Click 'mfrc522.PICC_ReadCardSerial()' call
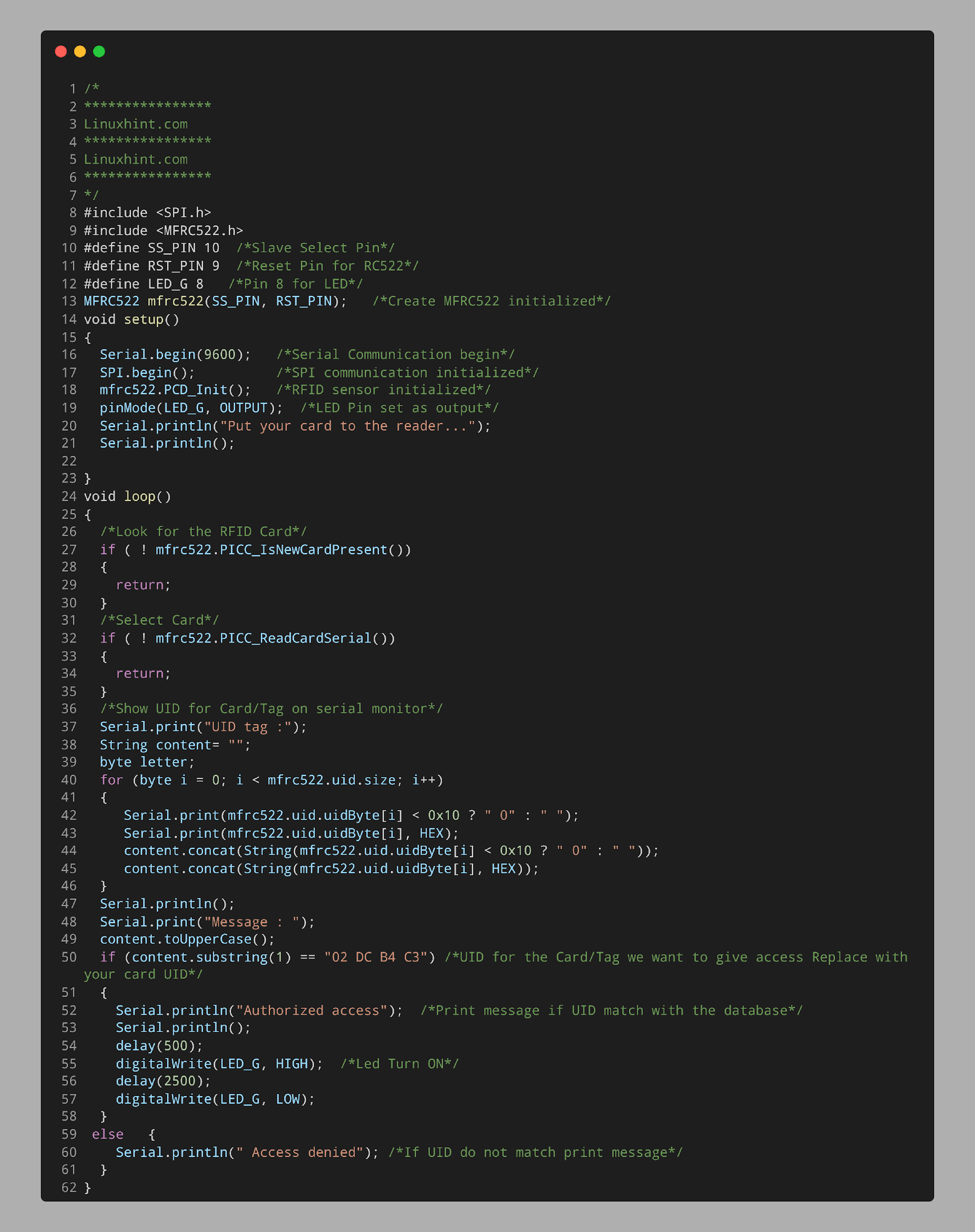Screen dimensions: 975x1232 pos(271,638)
